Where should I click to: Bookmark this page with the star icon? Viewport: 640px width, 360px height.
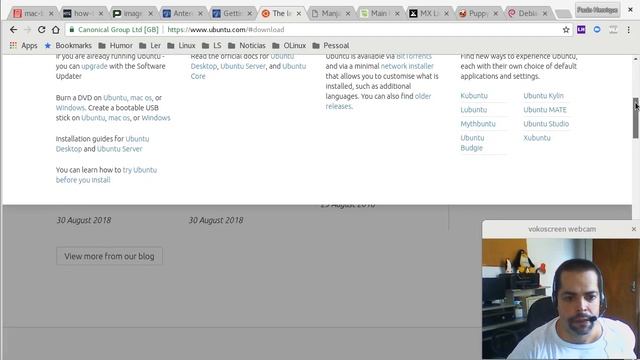tap(566, 29)
